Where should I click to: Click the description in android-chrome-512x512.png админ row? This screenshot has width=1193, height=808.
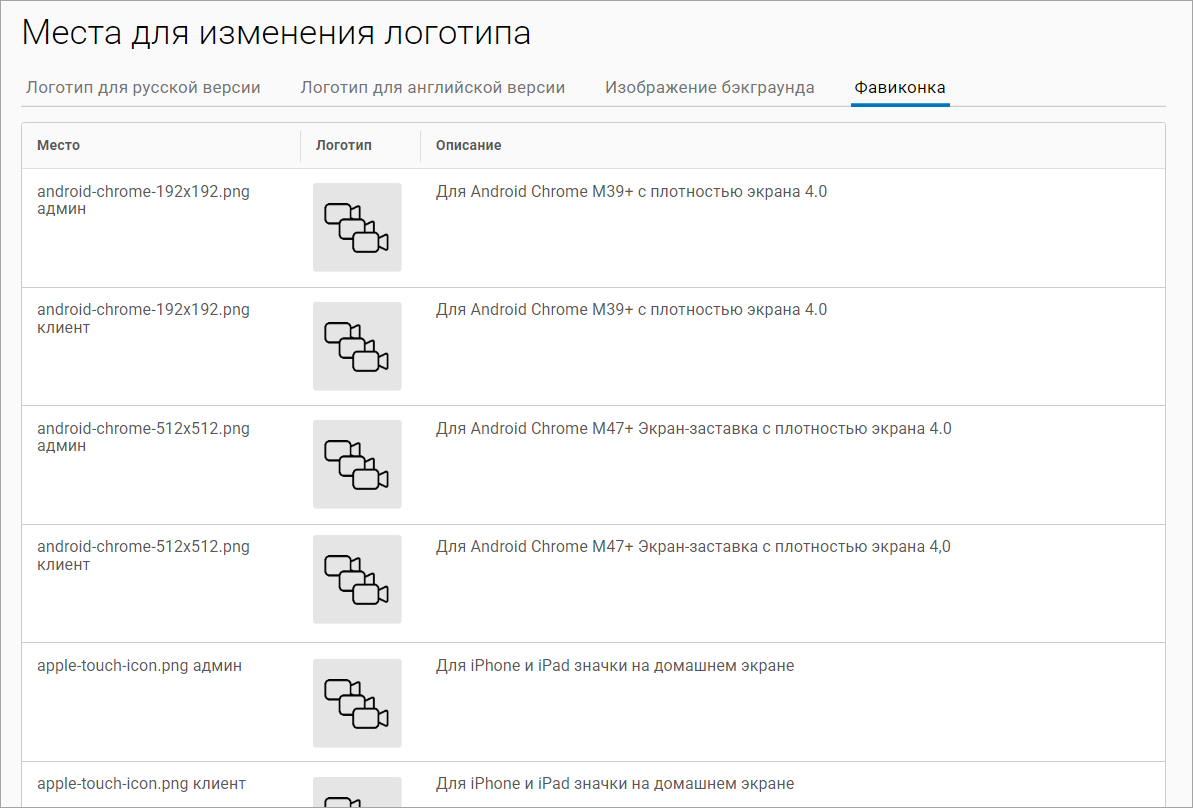(x=693, y=429)
